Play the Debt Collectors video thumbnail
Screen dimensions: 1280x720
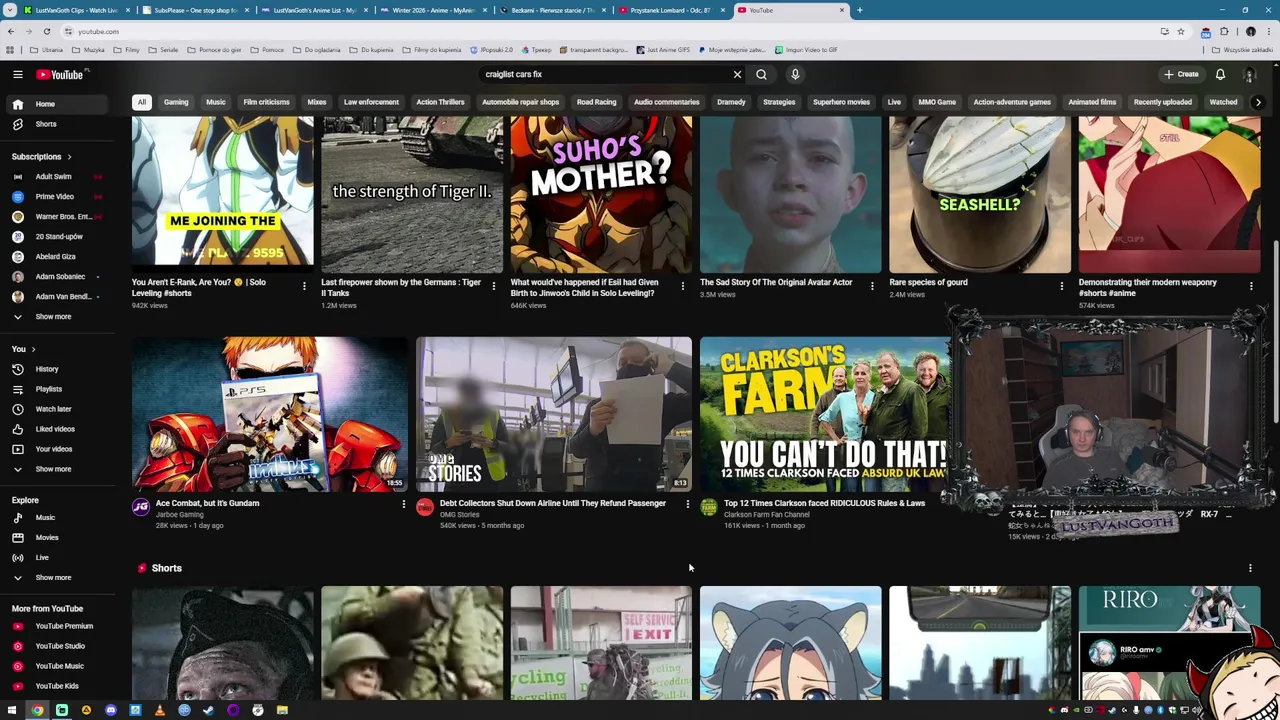click(554, 414)
